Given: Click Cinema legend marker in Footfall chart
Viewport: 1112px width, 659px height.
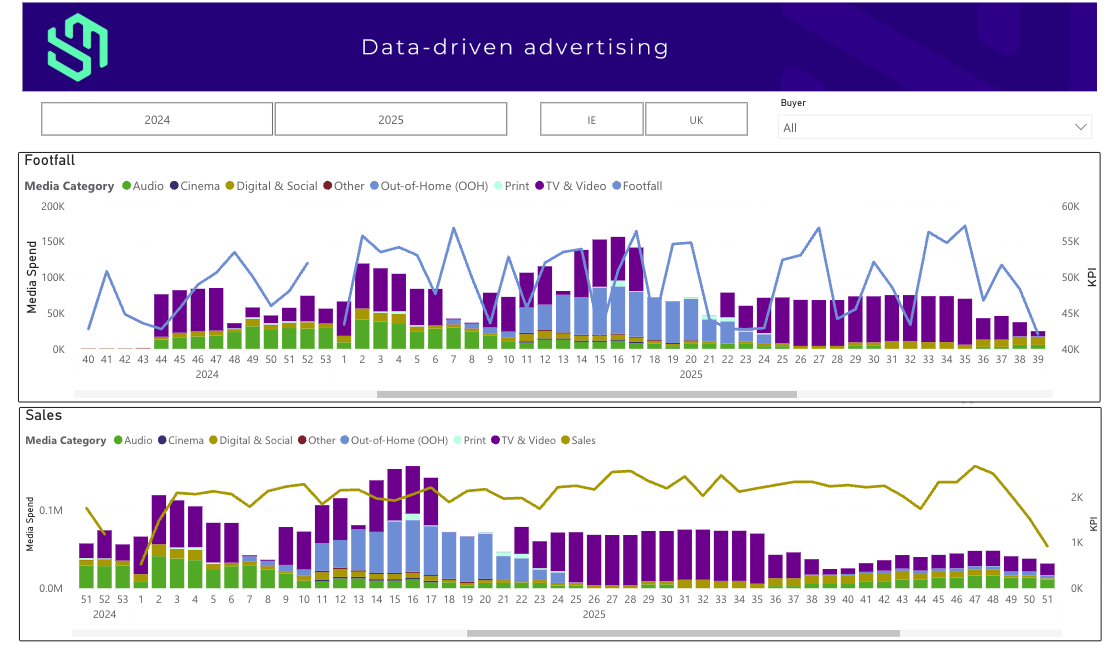Looking at the screenshot, I should click(x=175, y=186).
